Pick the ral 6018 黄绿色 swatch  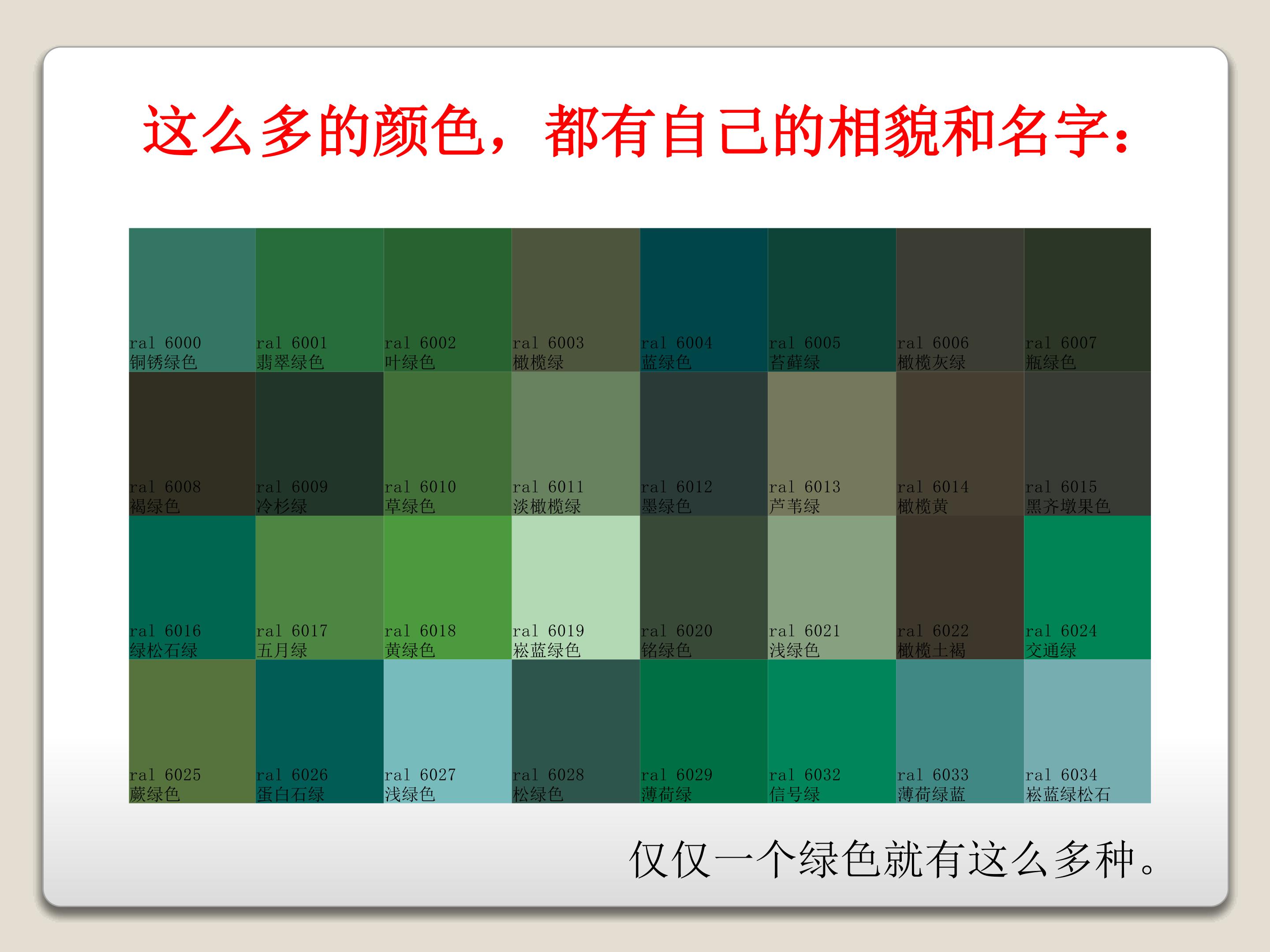click(x=448, y=588)
